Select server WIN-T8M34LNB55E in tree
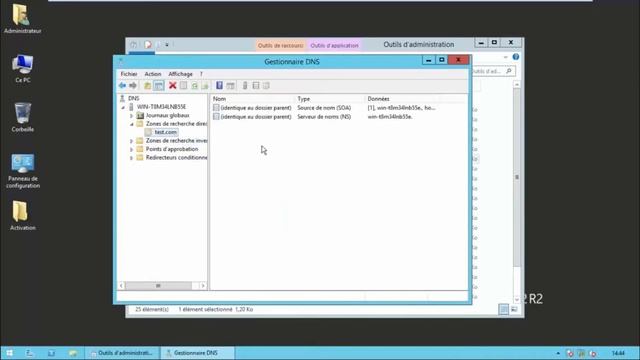Viewport: 640px width, 360px height. (x=161, y=107)
